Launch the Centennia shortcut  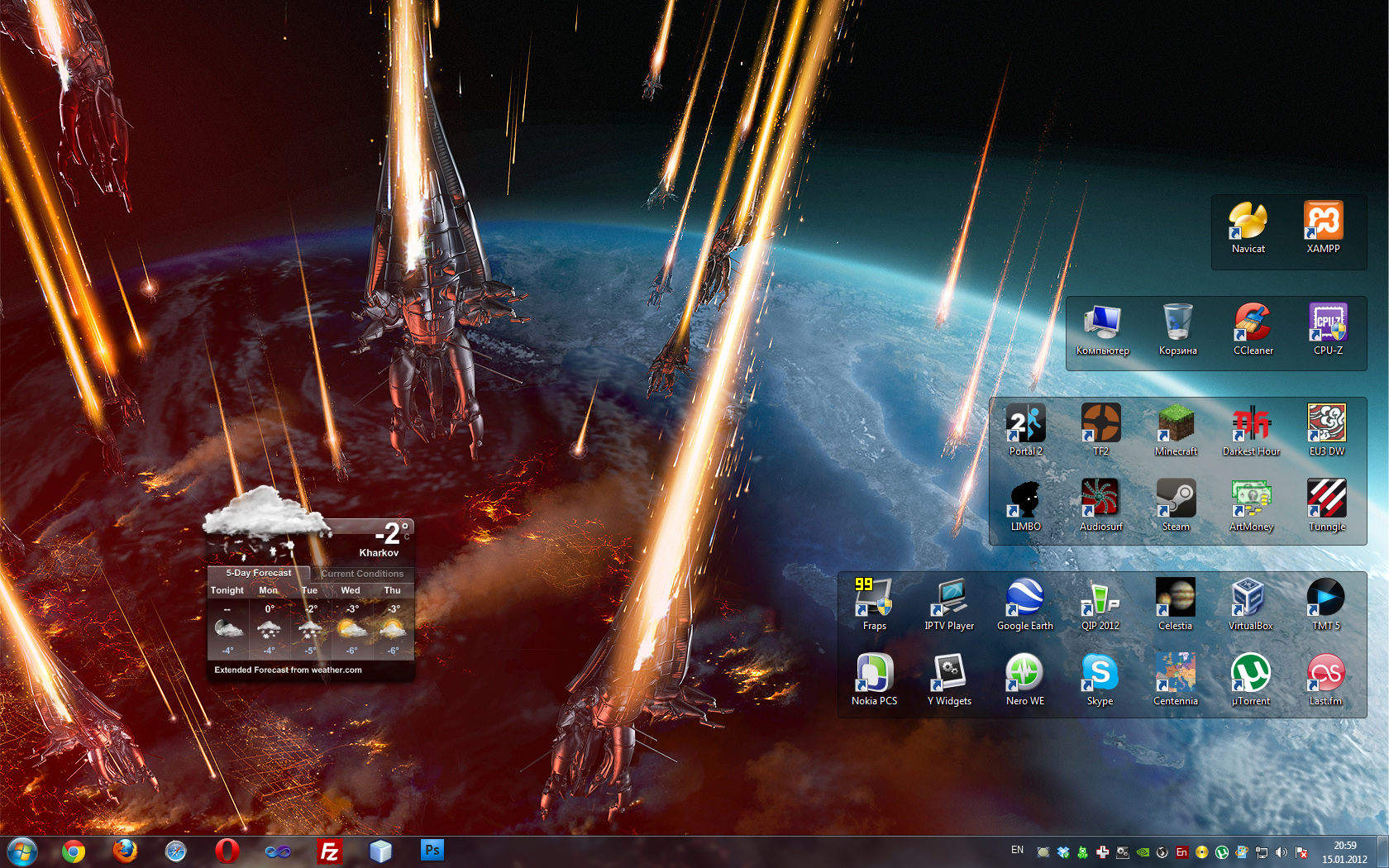click(1175, 680)
